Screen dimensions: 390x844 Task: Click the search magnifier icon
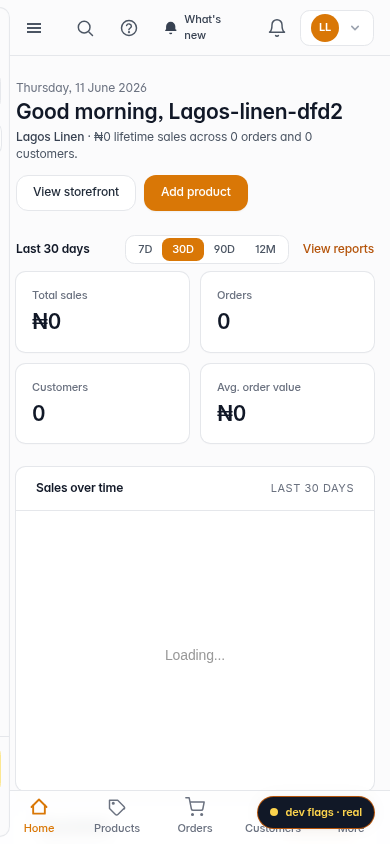point(85,28)
